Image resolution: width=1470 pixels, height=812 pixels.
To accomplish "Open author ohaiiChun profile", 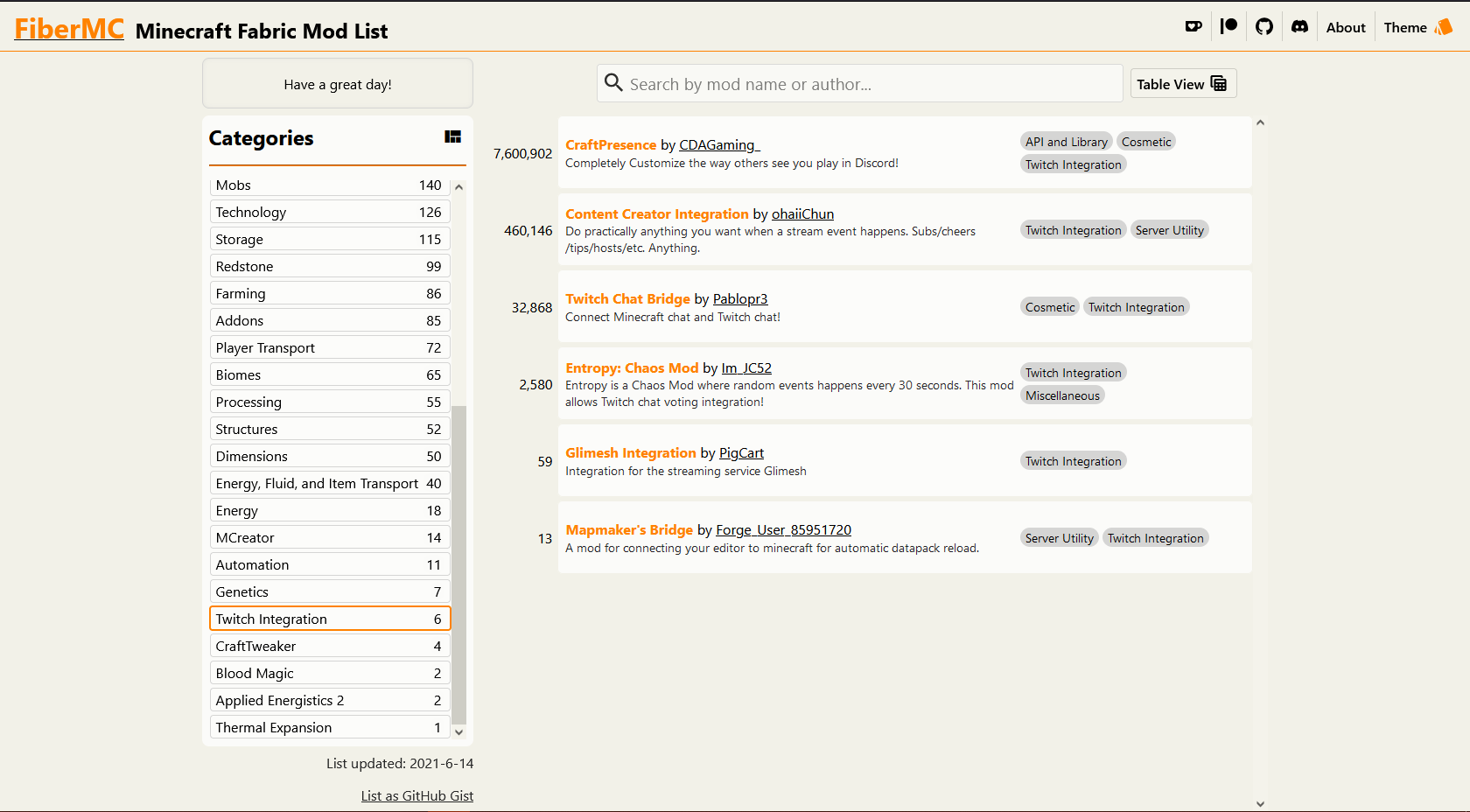I will pyautogui.click(x=802, y=213).
